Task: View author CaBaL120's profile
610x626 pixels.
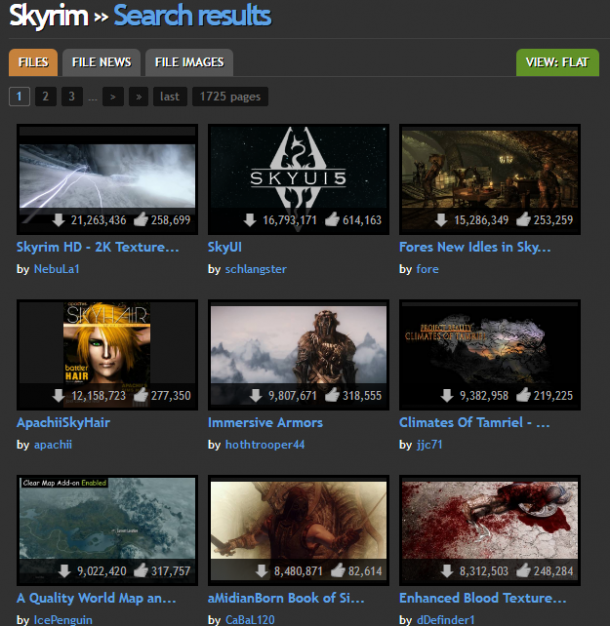Action: [250, 620]
